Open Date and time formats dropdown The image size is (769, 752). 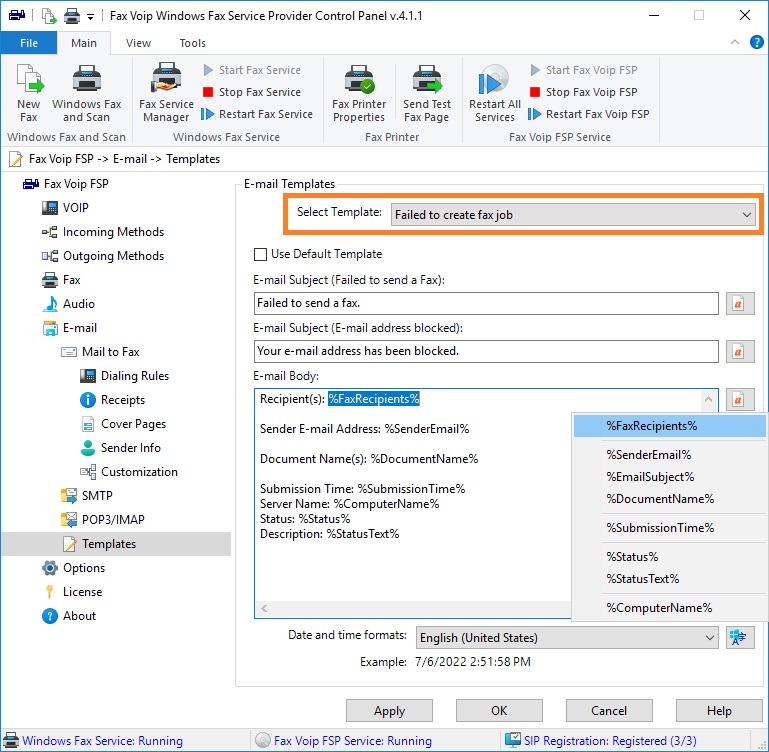[567, 638]
